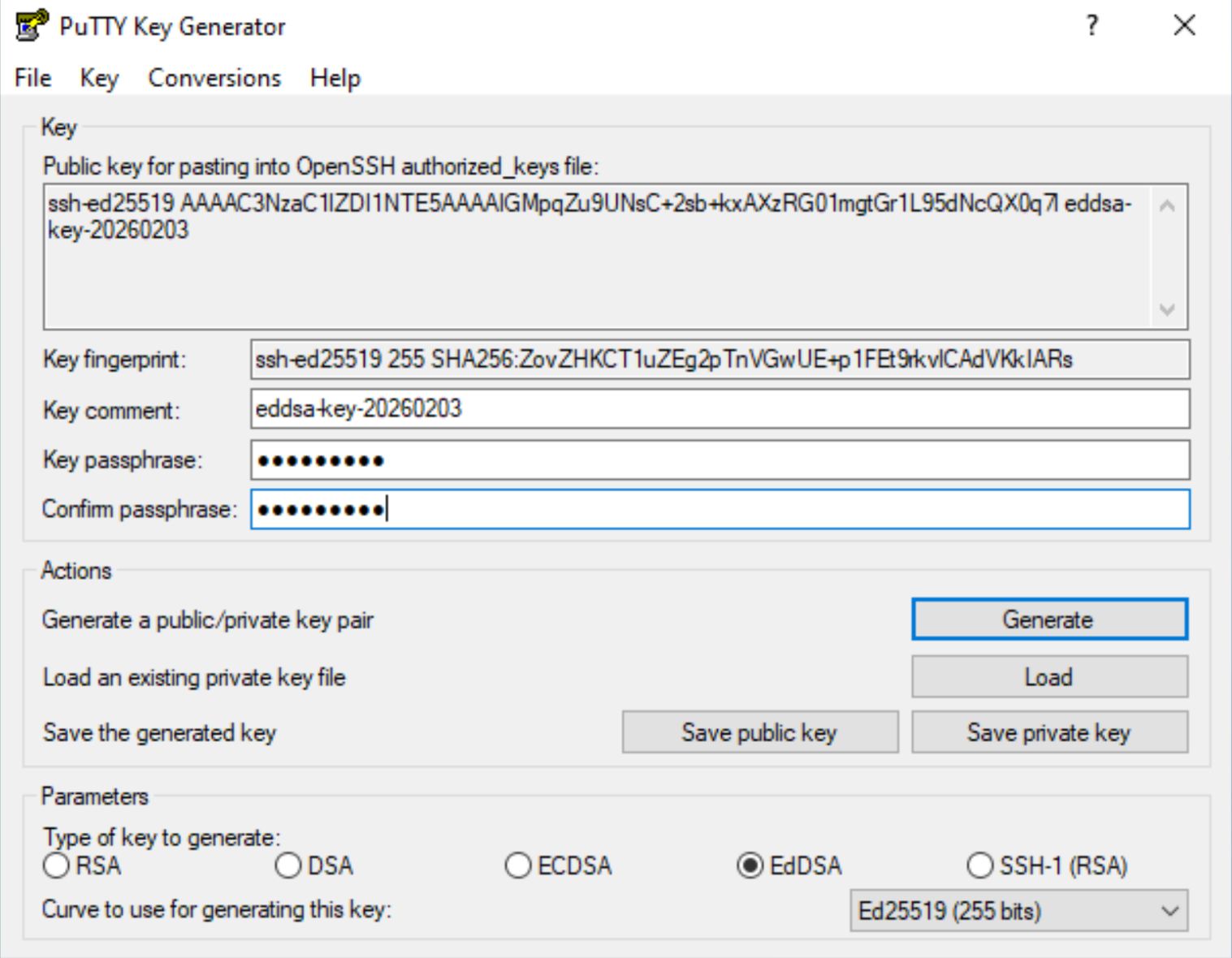1232x958 pixels.
Task: Click the Key comment text field
Action: (x=720, y=408)
